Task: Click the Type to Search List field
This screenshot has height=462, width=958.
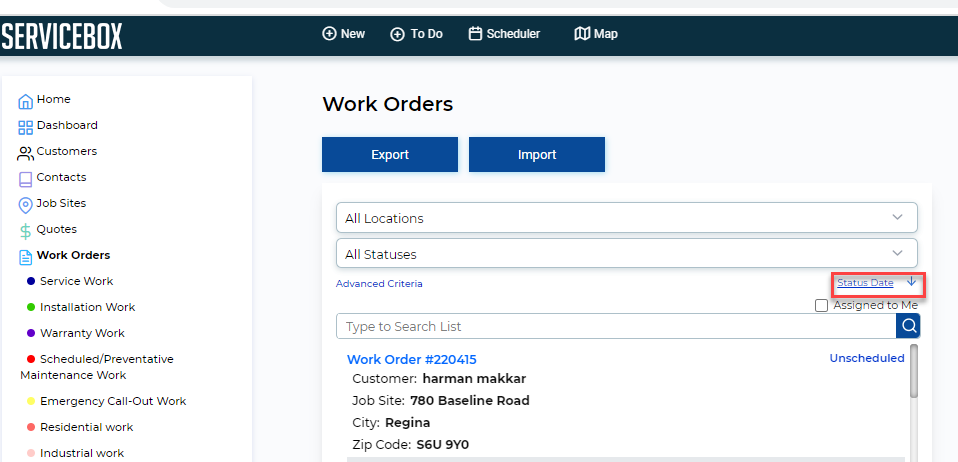Action: (616, 326)
